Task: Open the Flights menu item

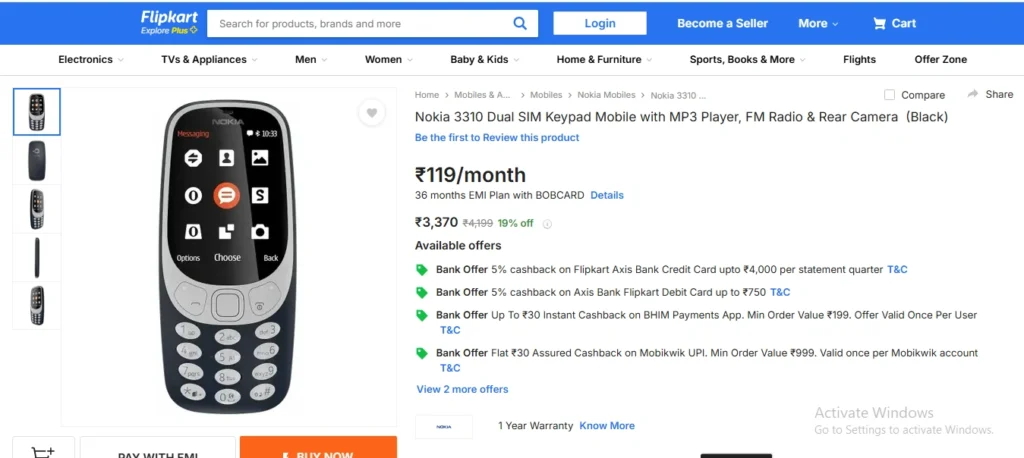Action: click(859, 59)
